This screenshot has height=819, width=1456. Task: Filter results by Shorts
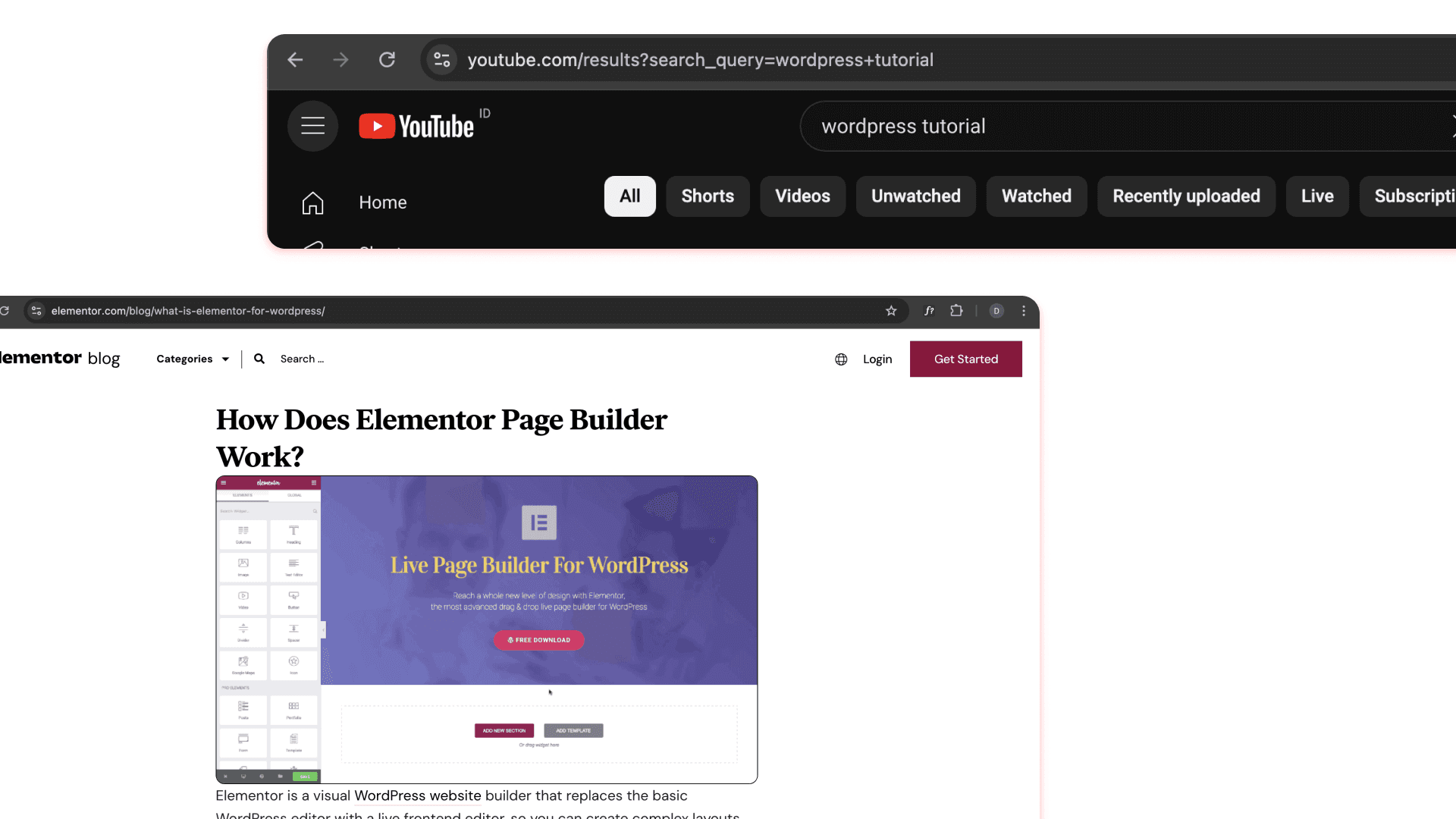coord(708,196)
